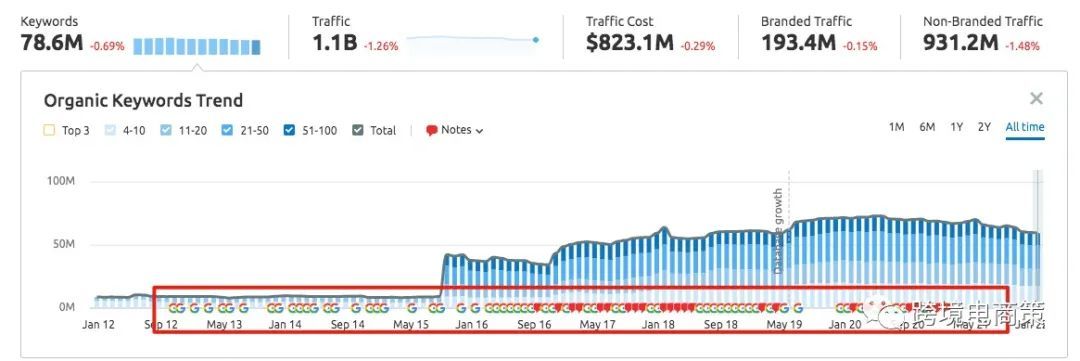Image resolution: width=1080 pixels, height=361 pixels.
Task: Uncheck the 11-20 positions checkbox
Action: (x=165, y=130)
